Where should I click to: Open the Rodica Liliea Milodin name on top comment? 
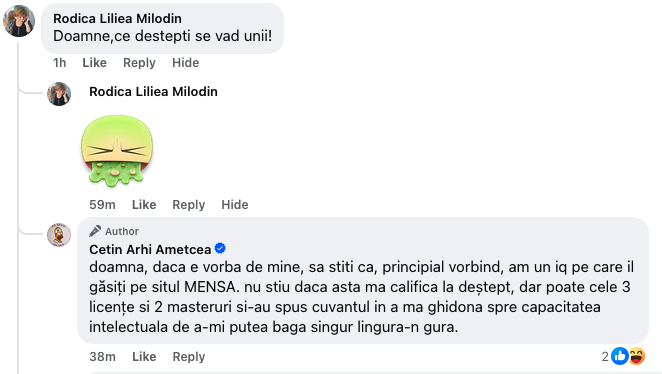(117, 19)
